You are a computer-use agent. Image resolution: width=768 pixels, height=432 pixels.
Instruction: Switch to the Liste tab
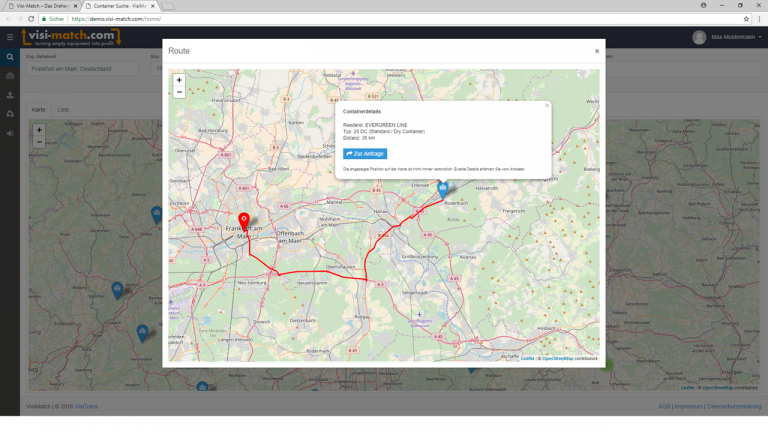click(x=63, y=109)
